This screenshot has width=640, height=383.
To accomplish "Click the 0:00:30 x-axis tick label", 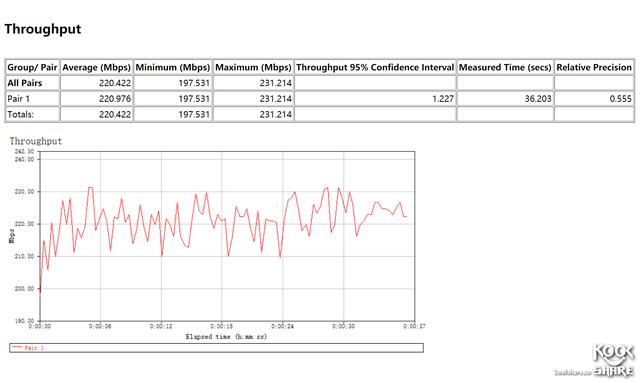I will [343, 326].
